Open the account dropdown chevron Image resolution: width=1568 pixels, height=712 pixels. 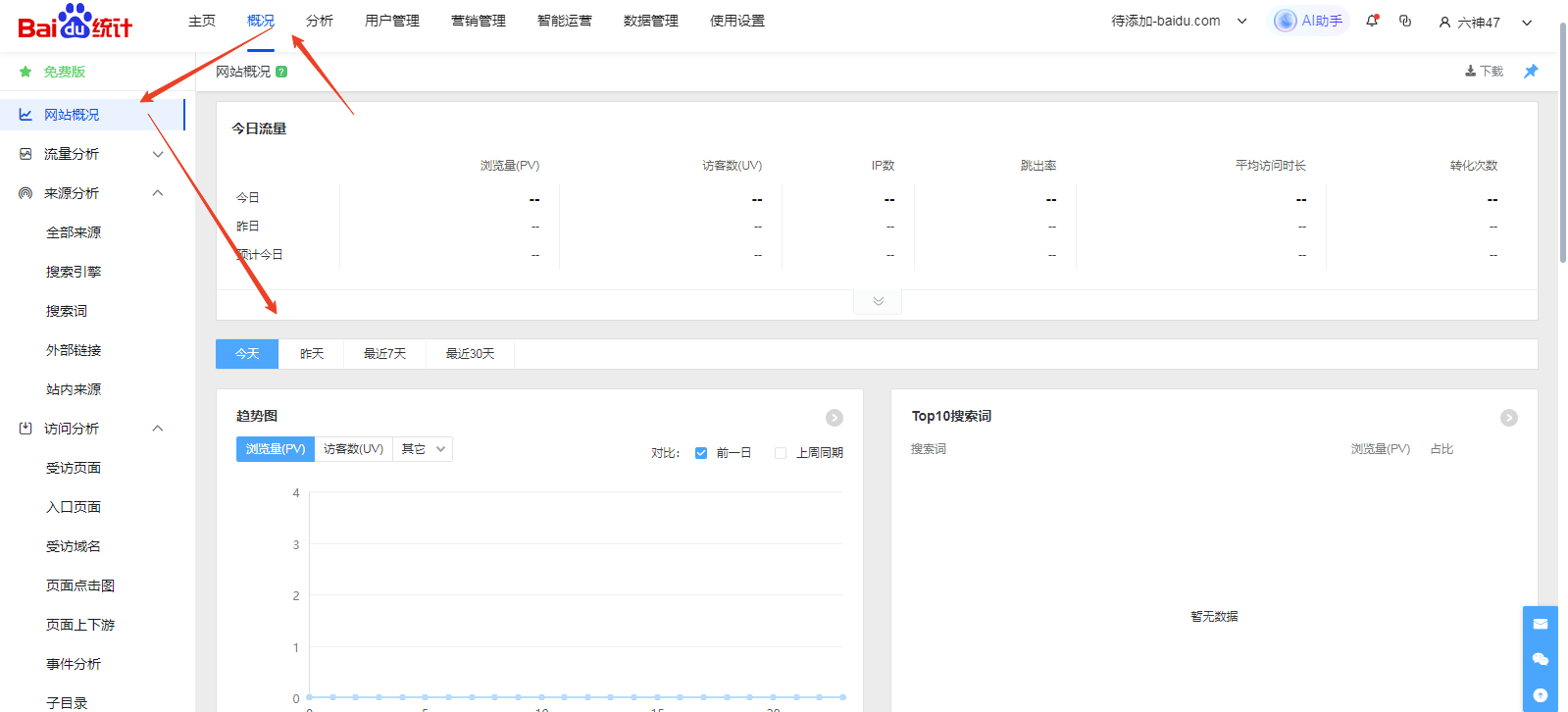(x=1527, y=23)
